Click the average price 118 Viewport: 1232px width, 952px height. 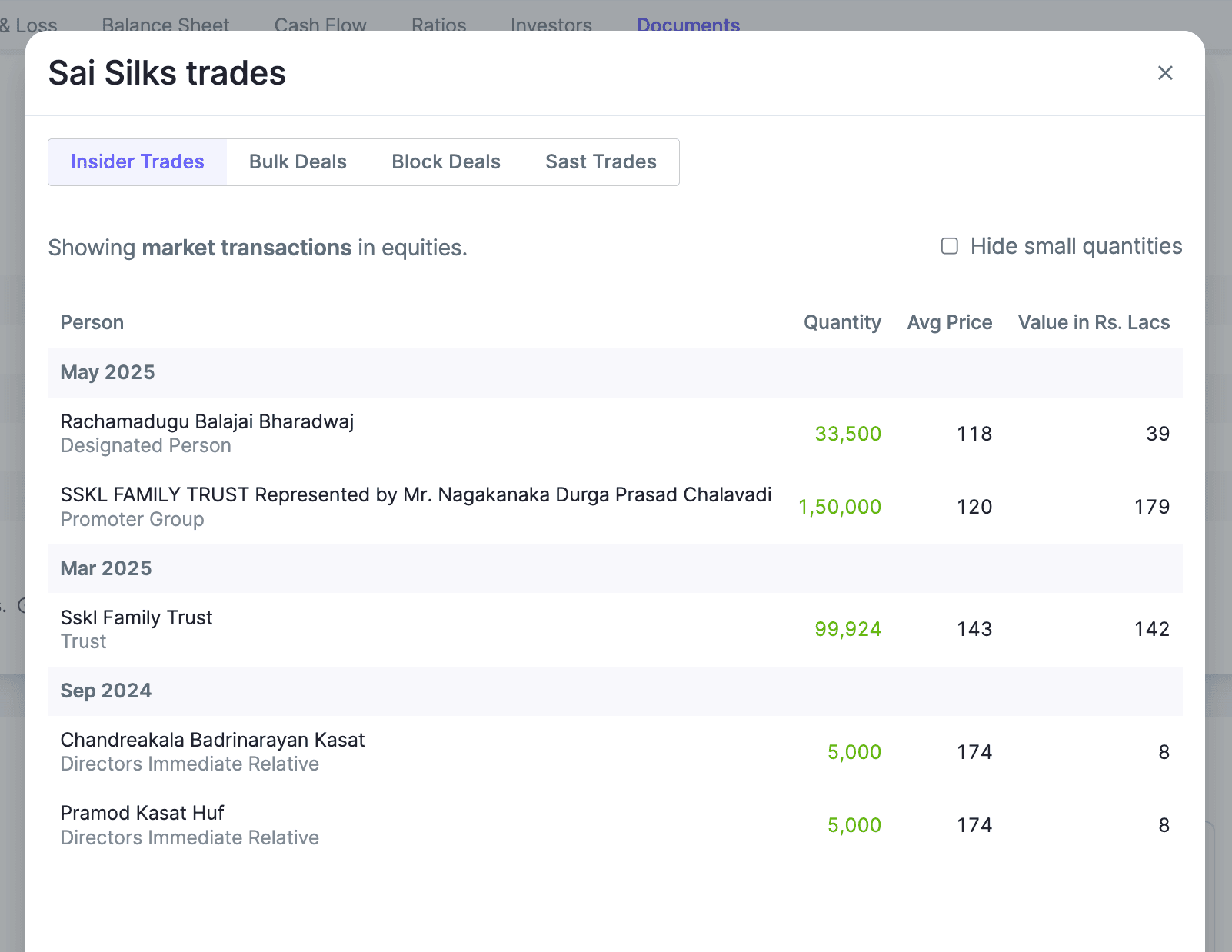pos(974,434)
